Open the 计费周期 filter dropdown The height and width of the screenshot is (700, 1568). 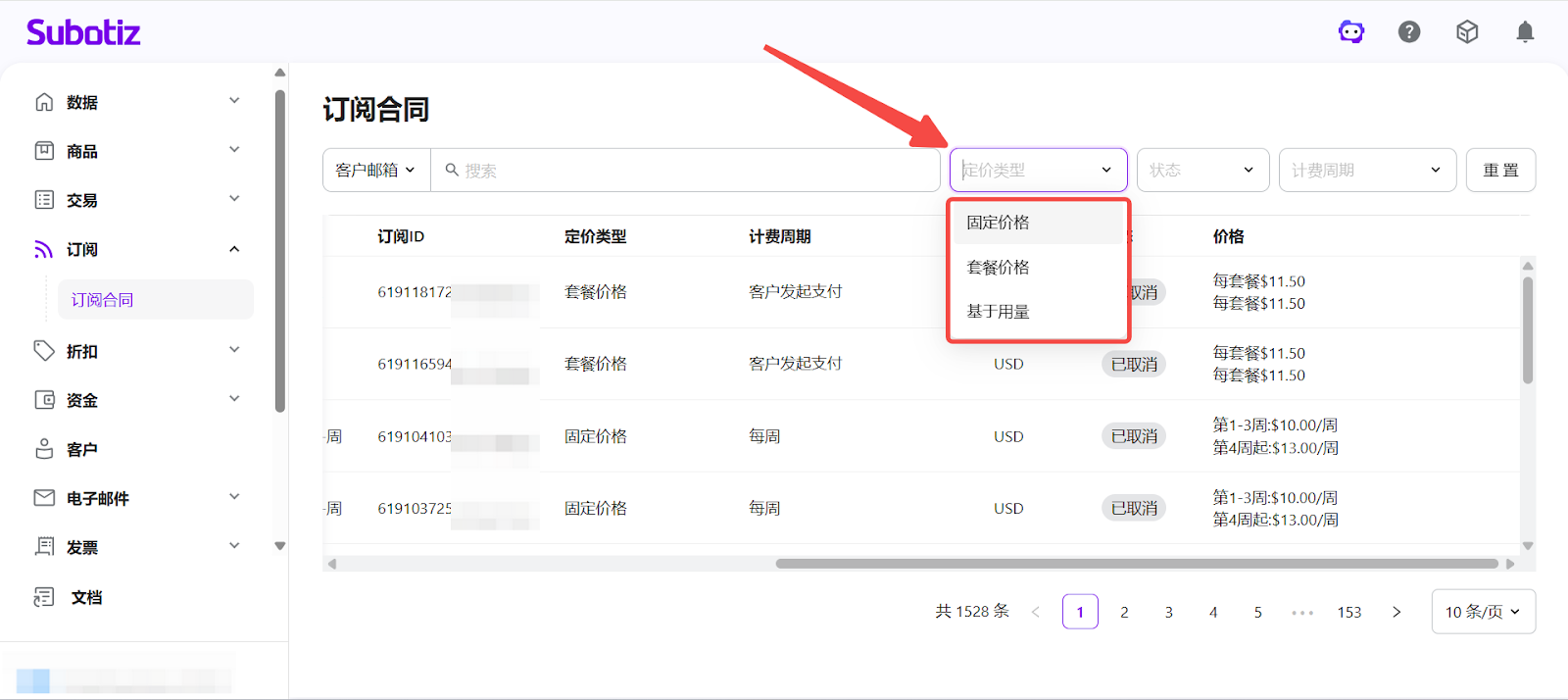pos(1366,171)
